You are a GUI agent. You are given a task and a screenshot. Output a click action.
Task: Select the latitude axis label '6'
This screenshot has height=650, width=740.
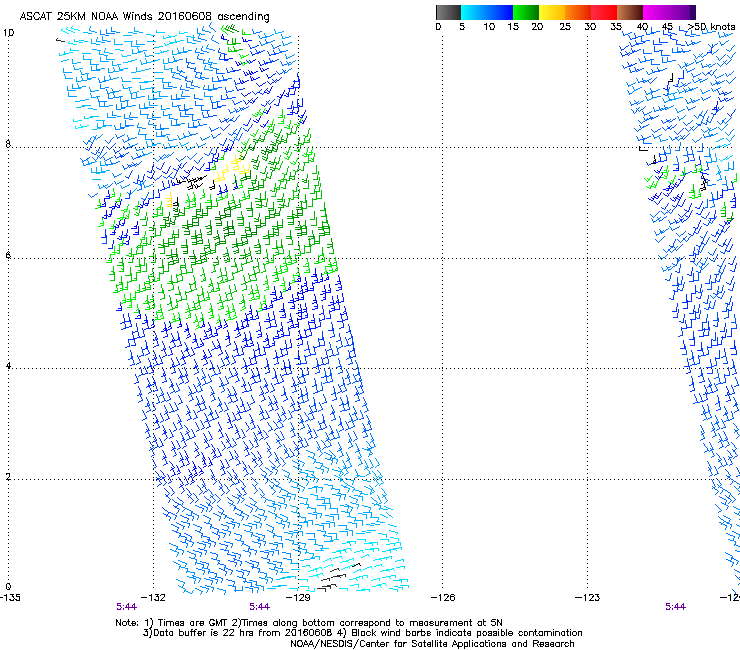click(x=8, y=255)
